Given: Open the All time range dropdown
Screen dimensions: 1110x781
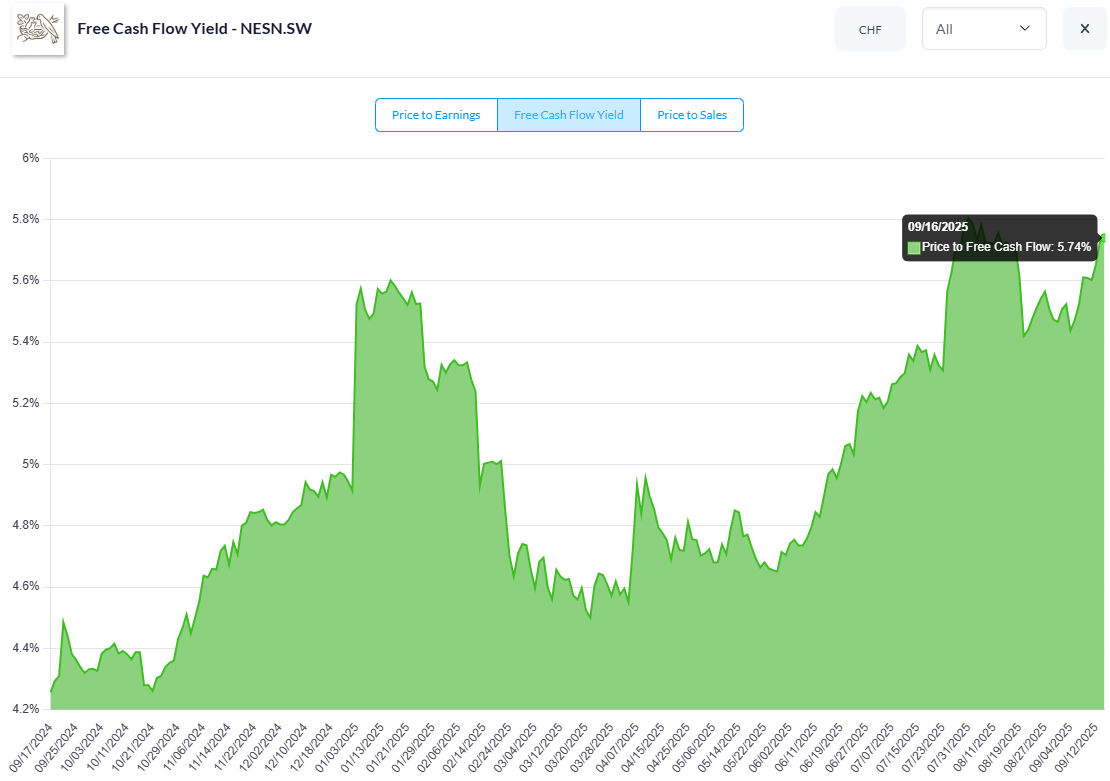Looking at the screenshot, I should tap(984, 28).
